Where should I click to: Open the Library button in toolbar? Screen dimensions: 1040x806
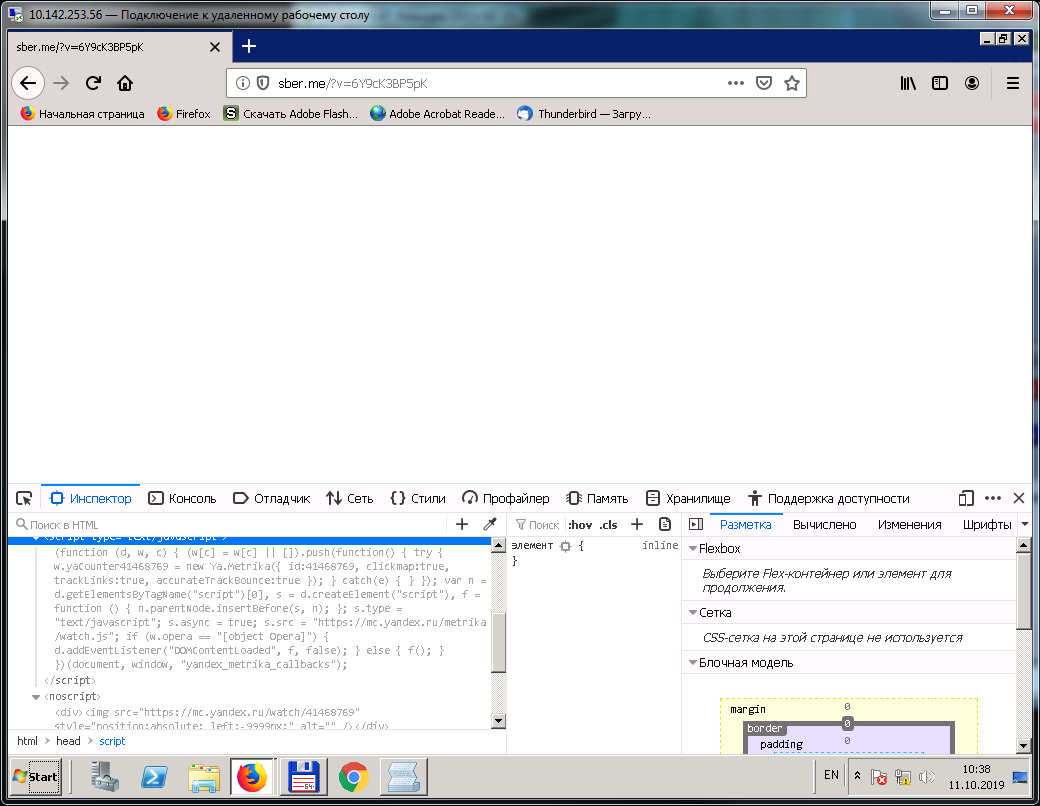[x=908, y=83]
